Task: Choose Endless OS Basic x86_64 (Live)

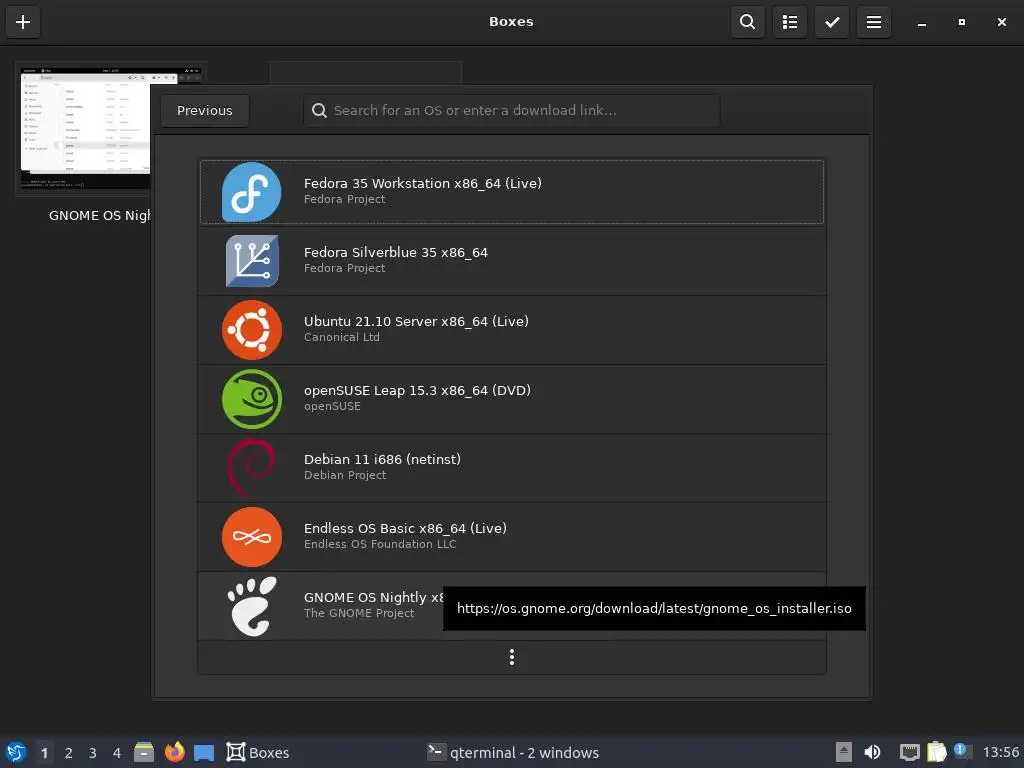Action: (x=511, y=537)
